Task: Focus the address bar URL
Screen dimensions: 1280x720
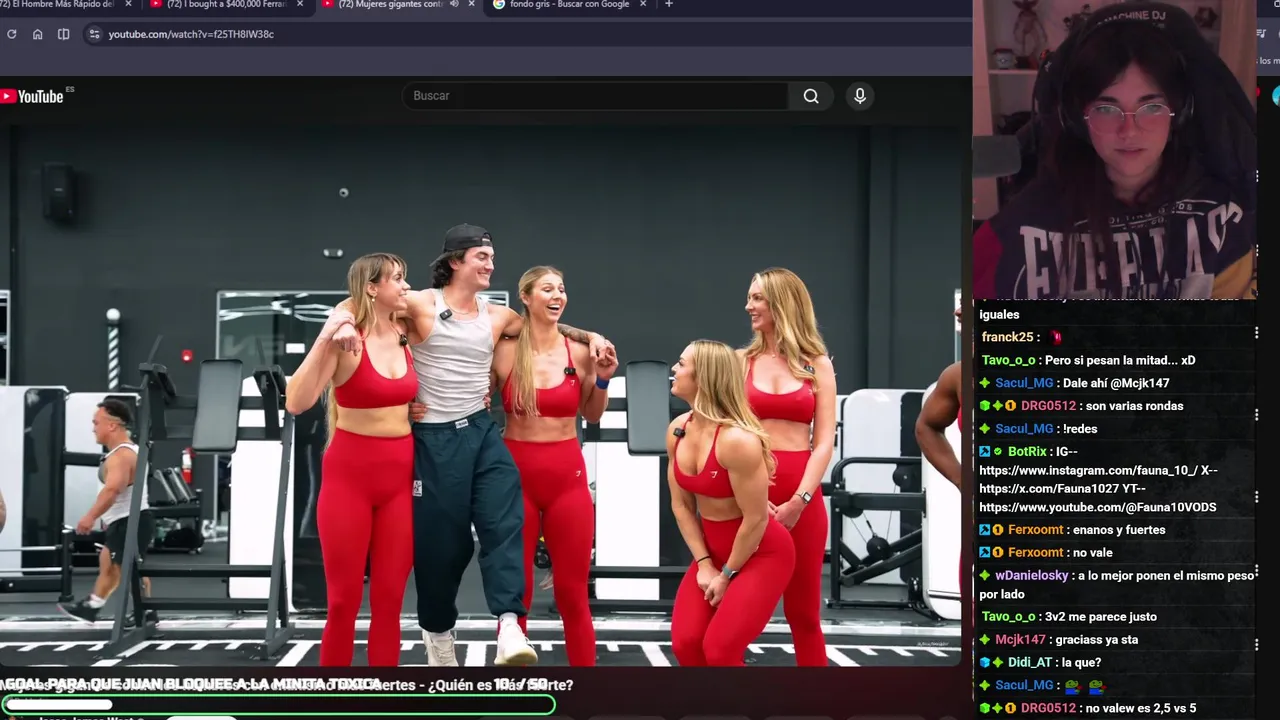Action: [x=191, y=34]
